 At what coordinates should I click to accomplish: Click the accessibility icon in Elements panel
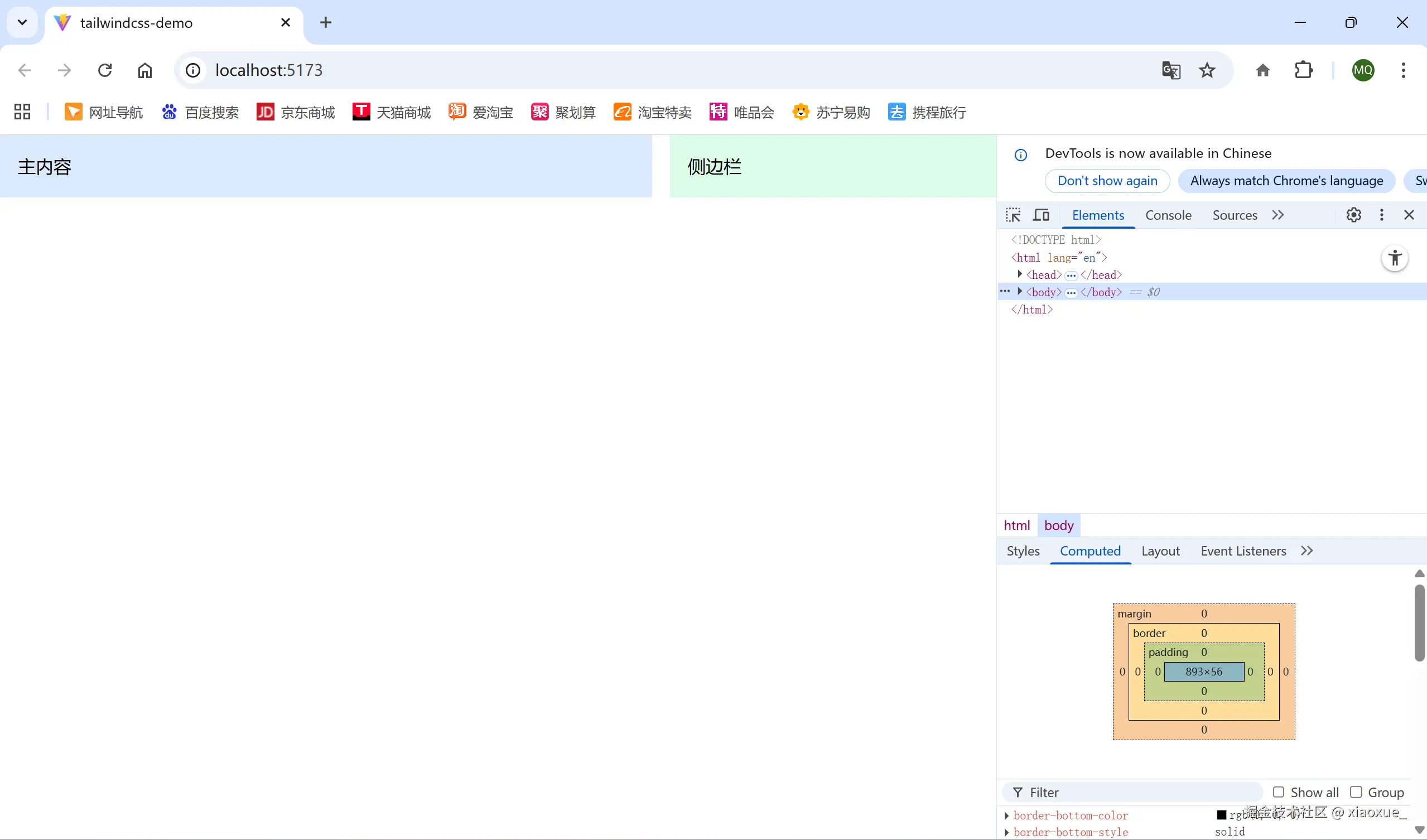[1395, 258]
